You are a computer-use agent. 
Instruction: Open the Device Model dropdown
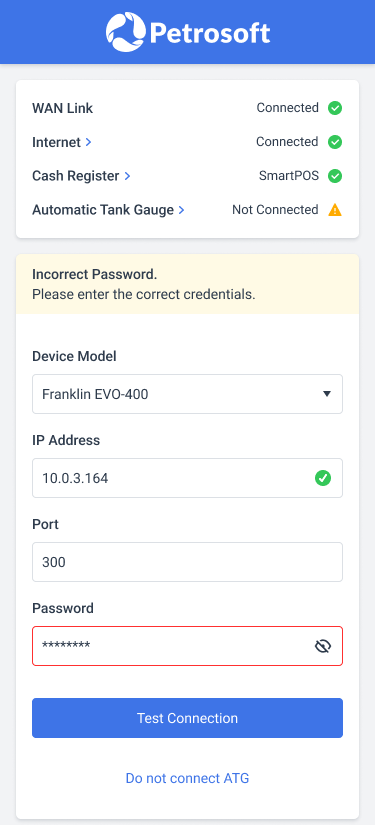pos(187,394)
